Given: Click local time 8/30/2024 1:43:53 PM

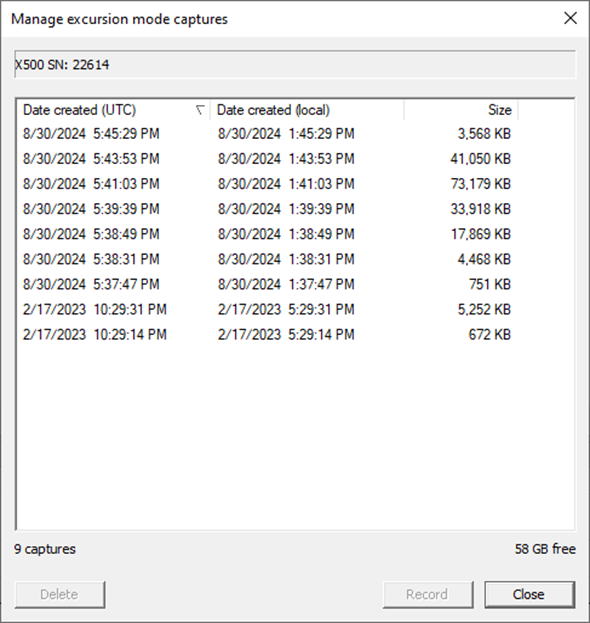Looking at the screenshot, I should (x=286, y=159).
